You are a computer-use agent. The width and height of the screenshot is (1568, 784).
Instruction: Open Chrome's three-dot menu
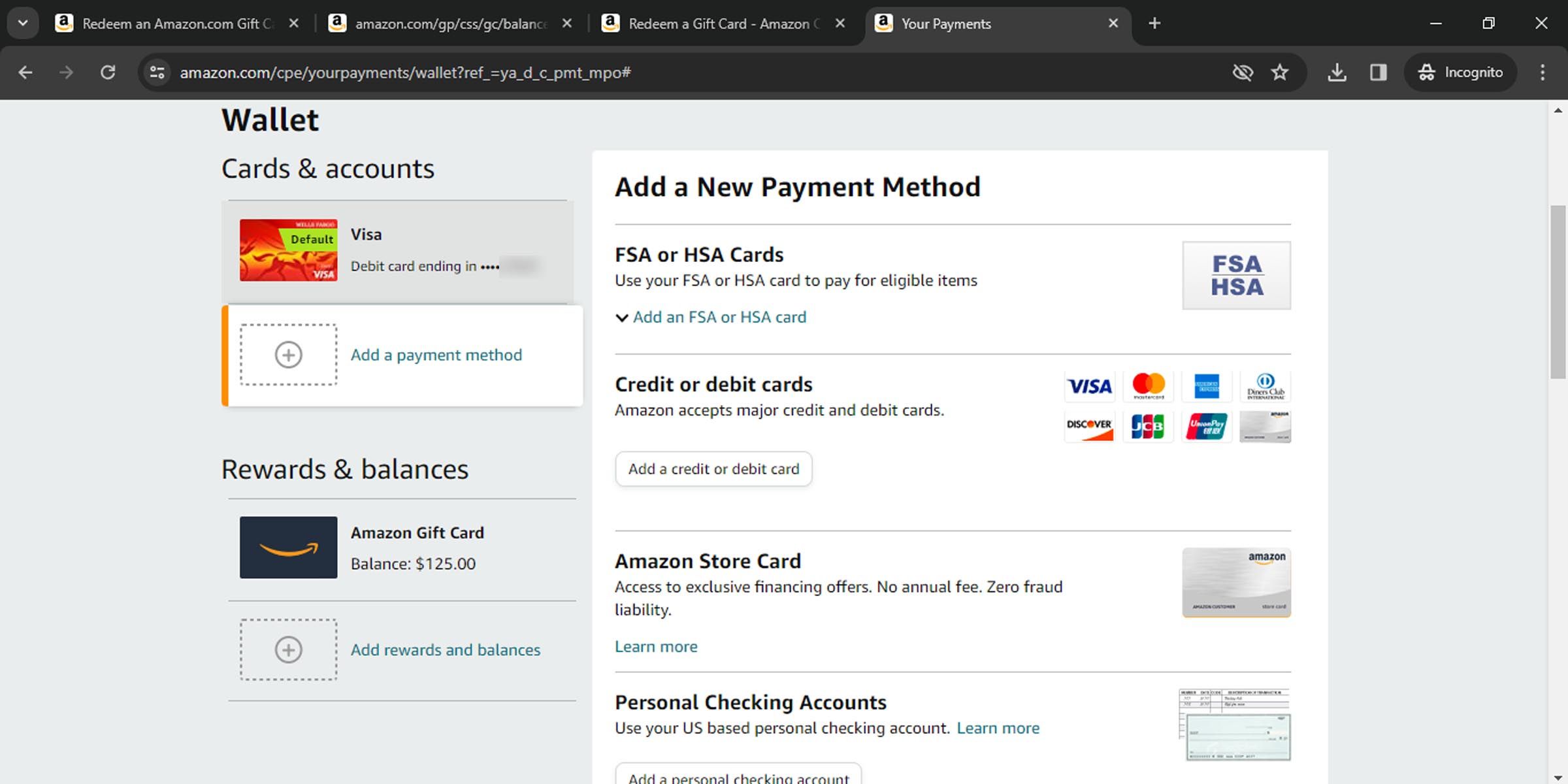[1543, 73]
